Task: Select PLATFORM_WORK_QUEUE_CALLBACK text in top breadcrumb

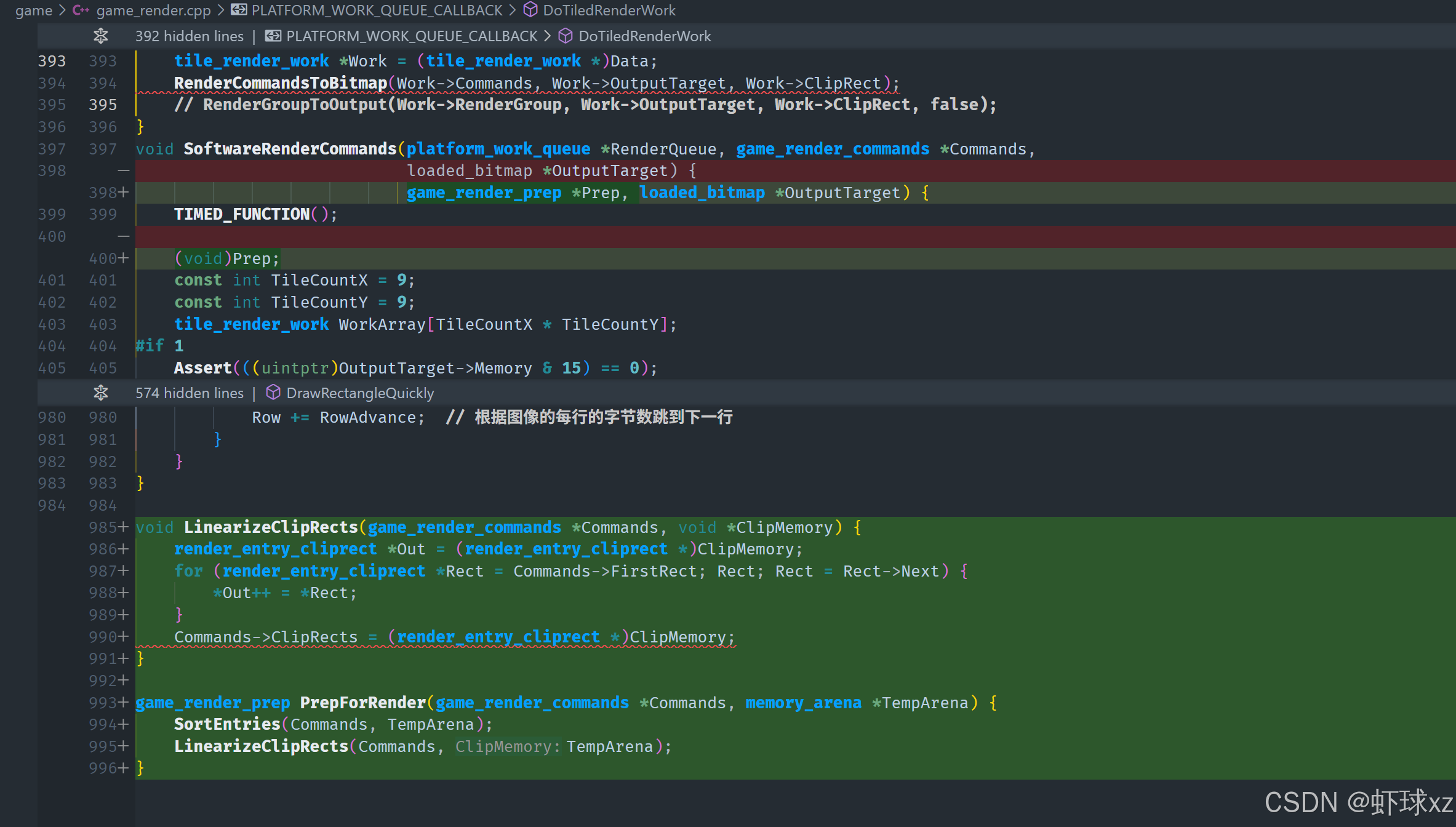Action: [377, 10]
